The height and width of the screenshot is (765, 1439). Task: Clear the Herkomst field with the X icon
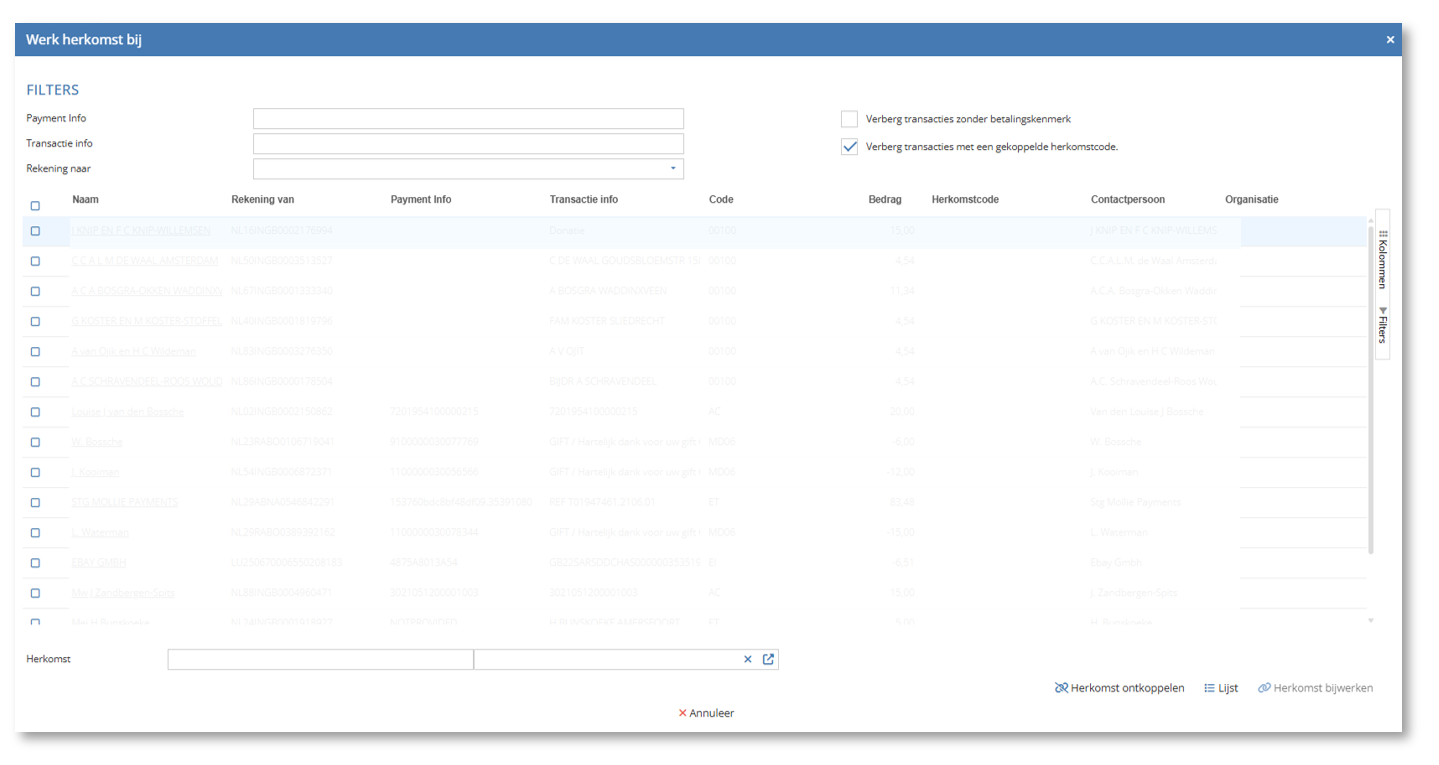(747, 660)
